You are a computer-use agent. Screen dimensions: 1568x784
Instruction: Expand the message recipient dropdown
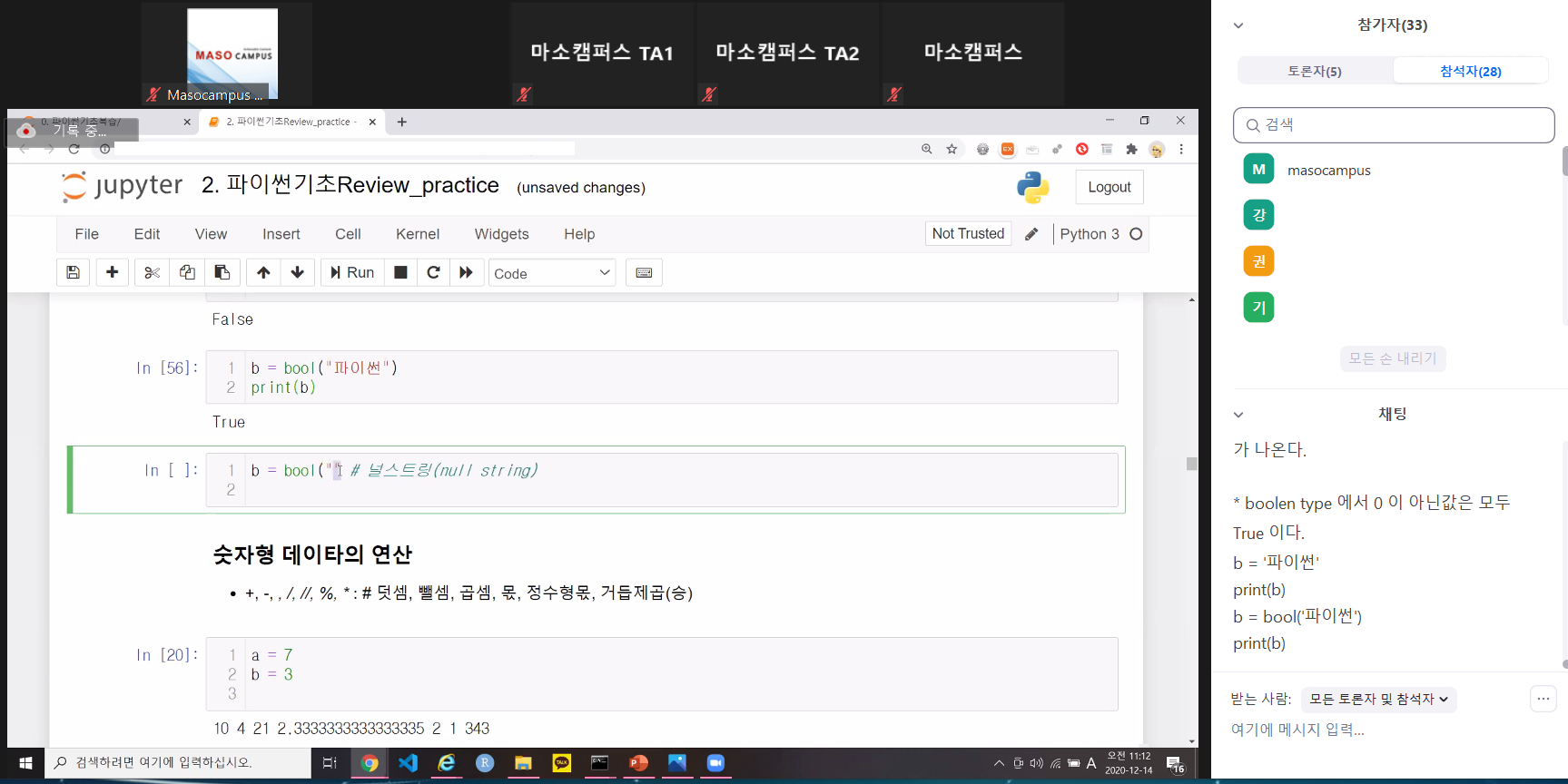coord(1377,699)
